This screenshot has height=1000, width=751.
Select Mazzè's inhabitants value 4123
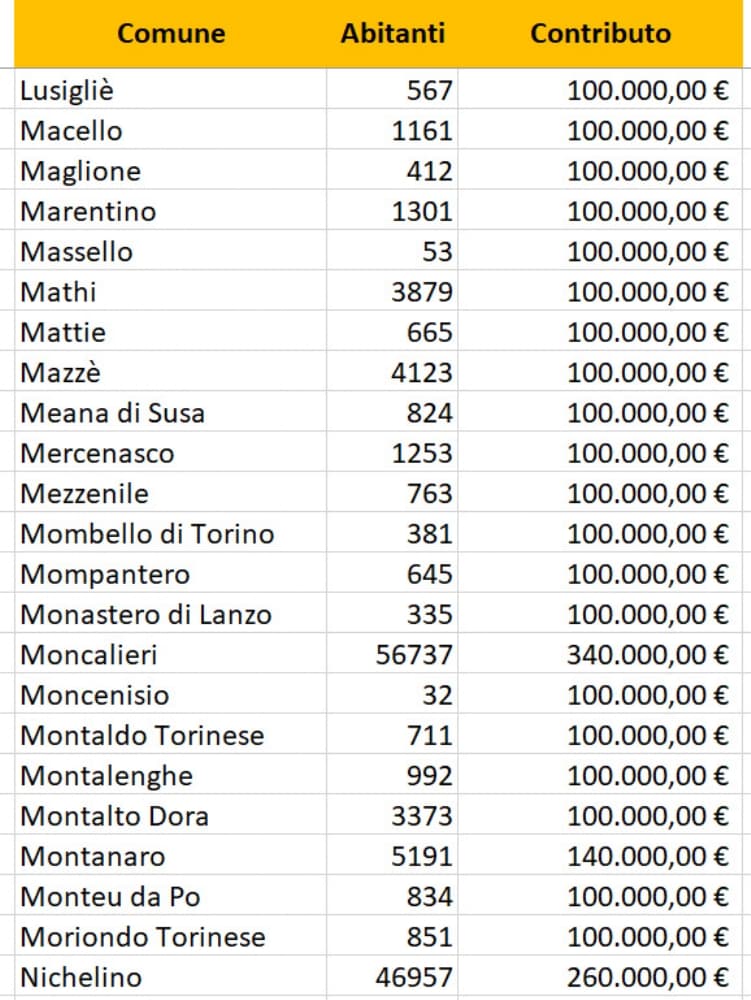[x=421, y=373]
